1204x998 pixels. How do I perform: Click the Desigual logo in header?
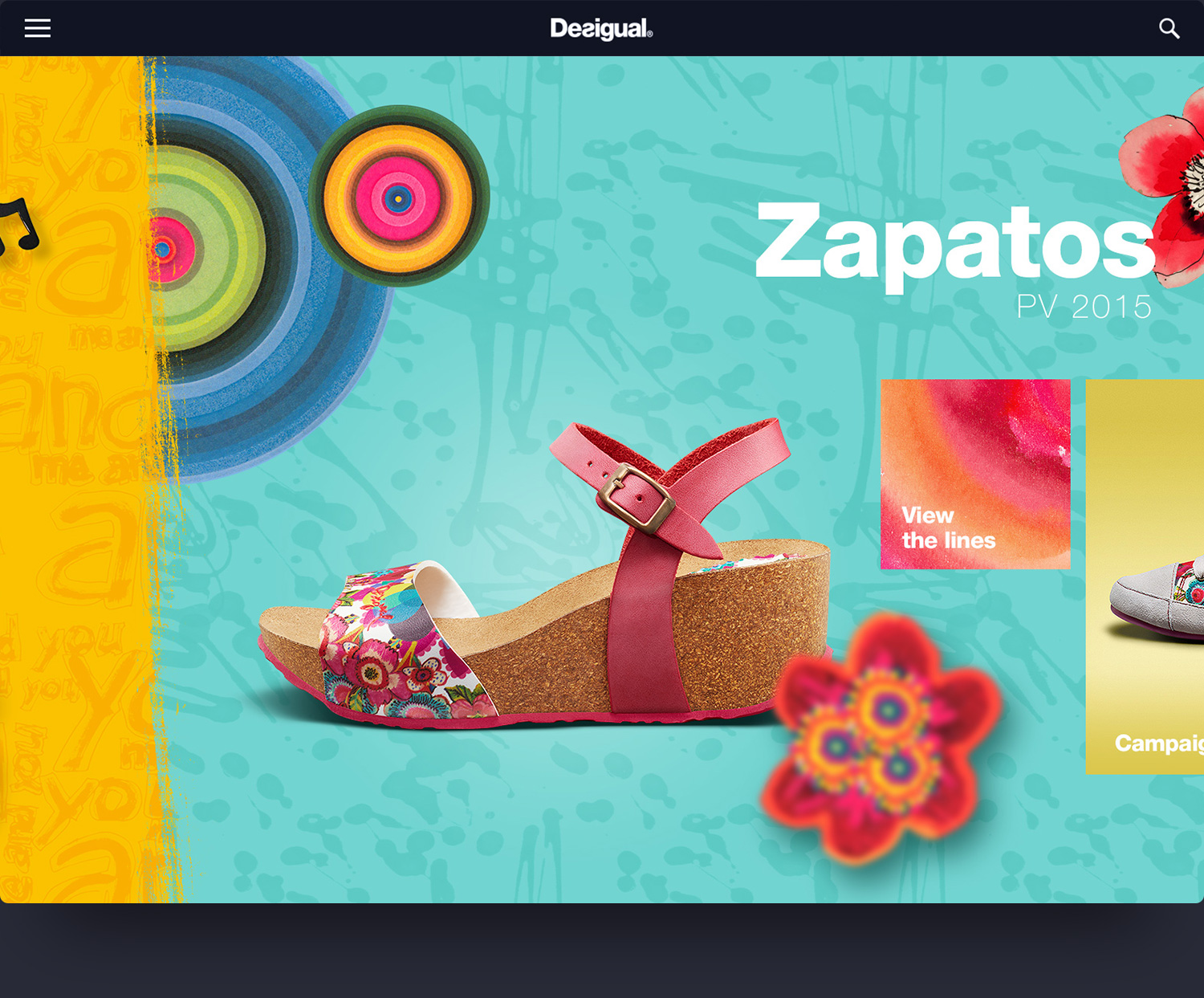601,29
